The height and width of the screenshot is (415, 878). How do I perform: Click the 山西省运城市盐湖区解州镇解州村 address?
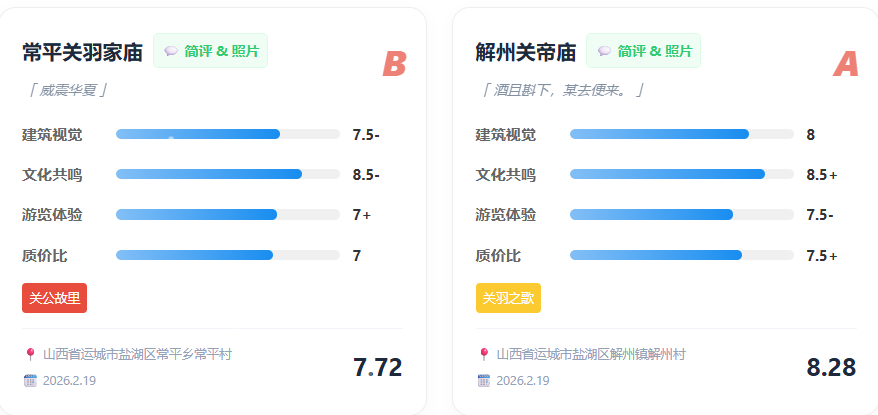(x=591, y=354)
